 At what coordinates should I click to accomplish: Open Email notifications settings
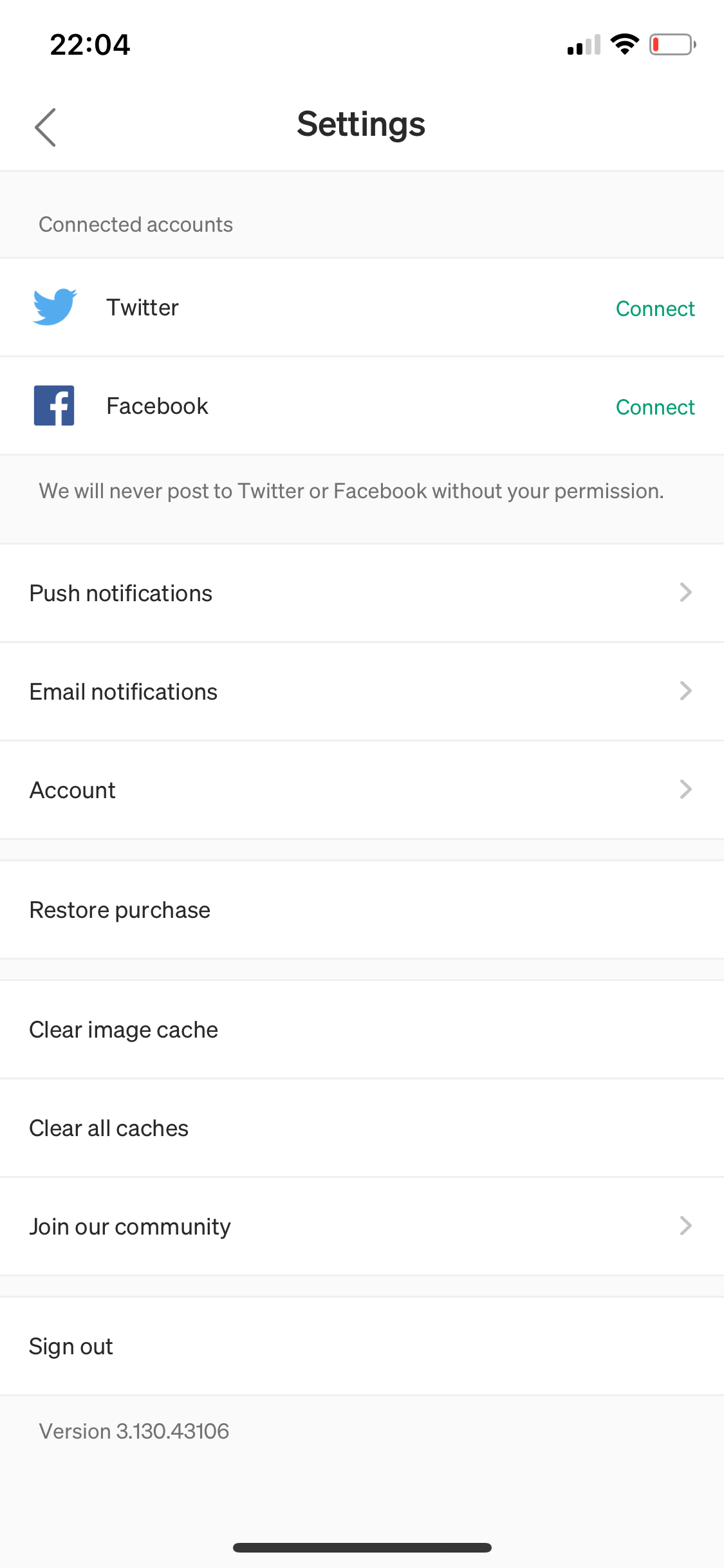coord(124,692)
